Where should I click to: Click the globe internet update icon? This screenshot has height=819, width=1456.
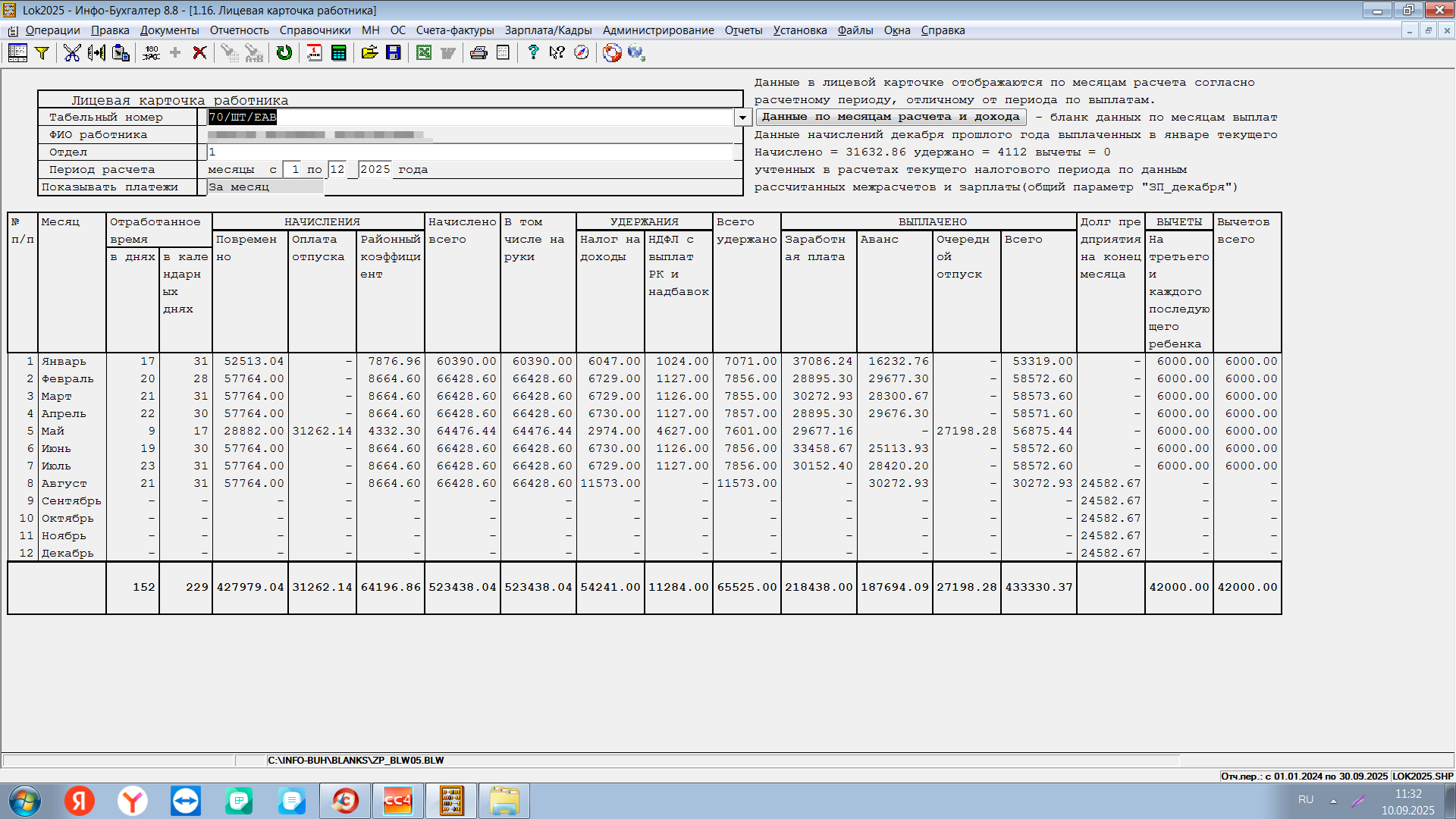click(636, 52)
